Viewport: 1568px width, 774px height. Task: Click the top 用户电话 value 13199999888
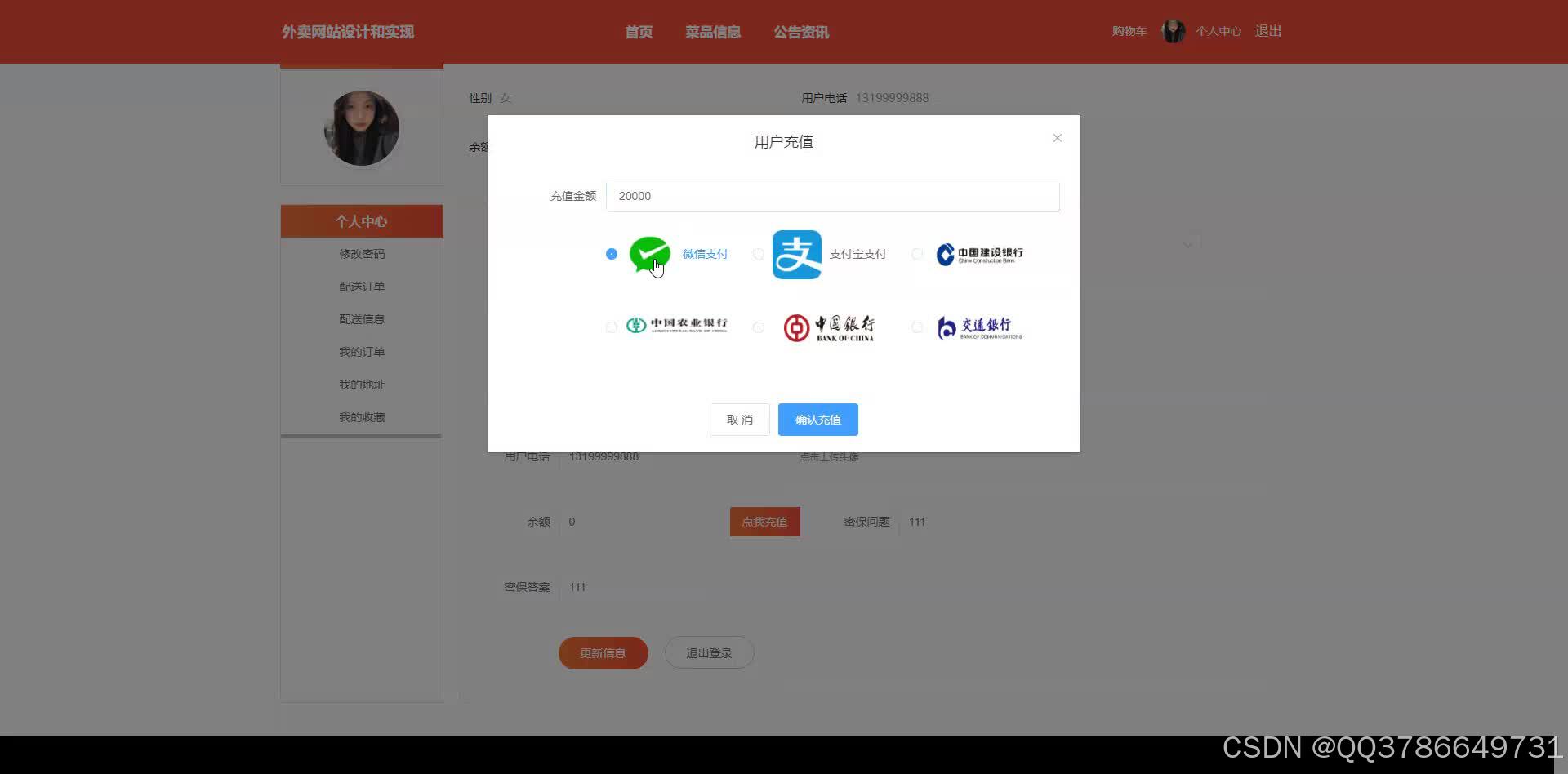coord(892,98)
